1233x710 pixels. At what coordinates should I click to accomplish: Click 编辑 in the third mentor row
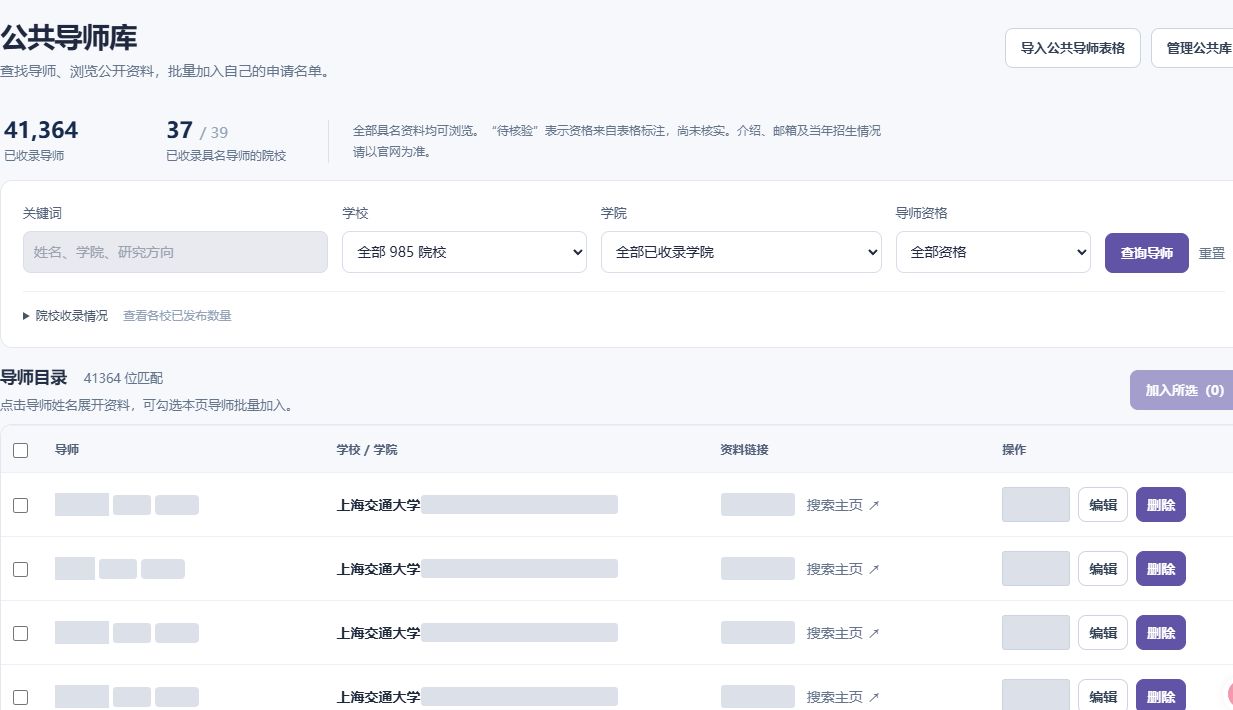[1103, 633]
